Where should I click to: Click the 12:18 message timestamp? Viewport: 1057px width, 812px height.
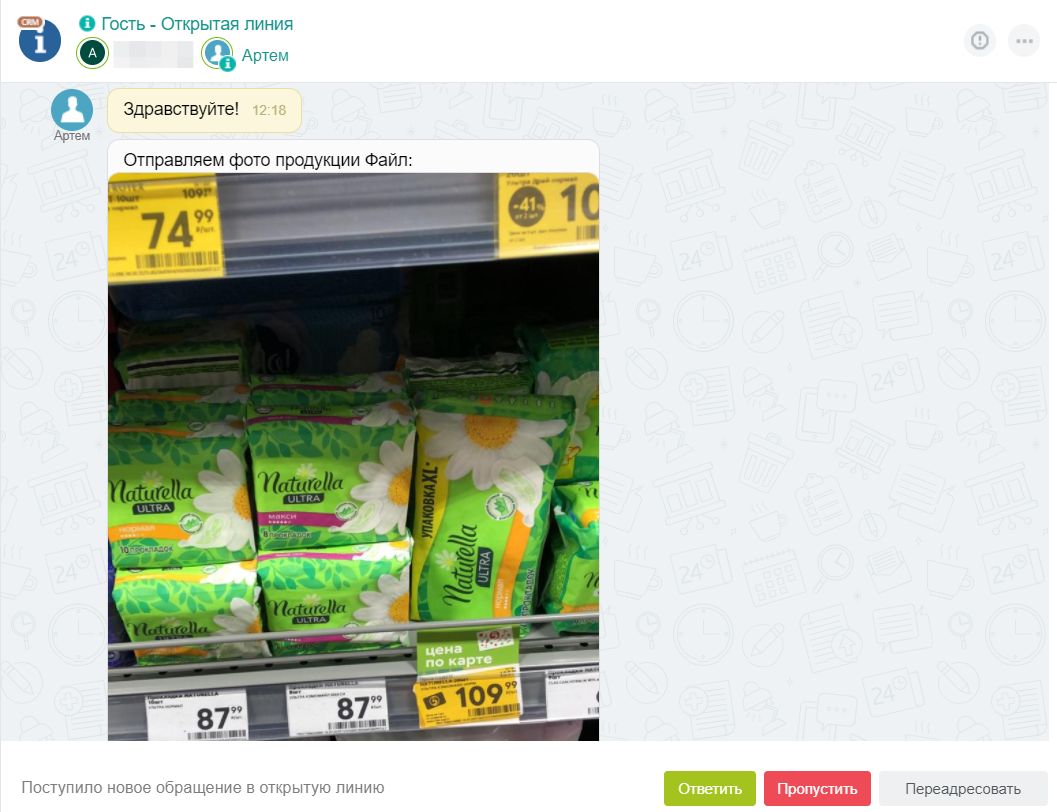pyautogui.click(x=269, y=111)
